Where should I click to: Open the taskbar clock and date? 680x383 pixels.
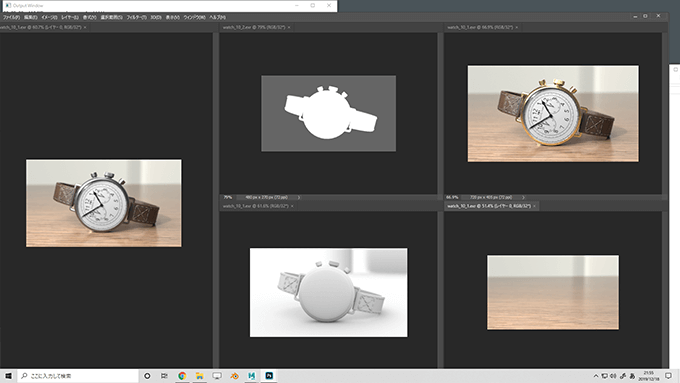pos(649,376)
